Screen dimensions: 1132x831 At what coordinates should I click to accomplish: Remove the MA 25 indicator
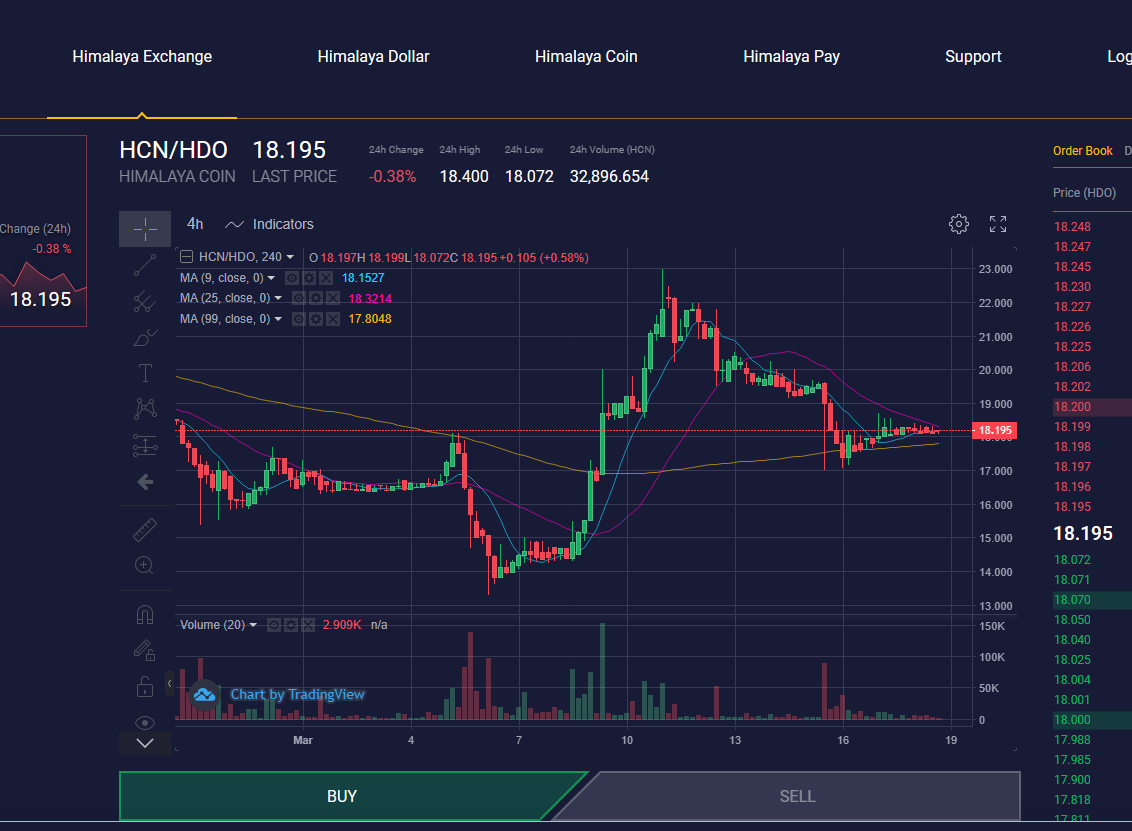(x=333, y=298)
